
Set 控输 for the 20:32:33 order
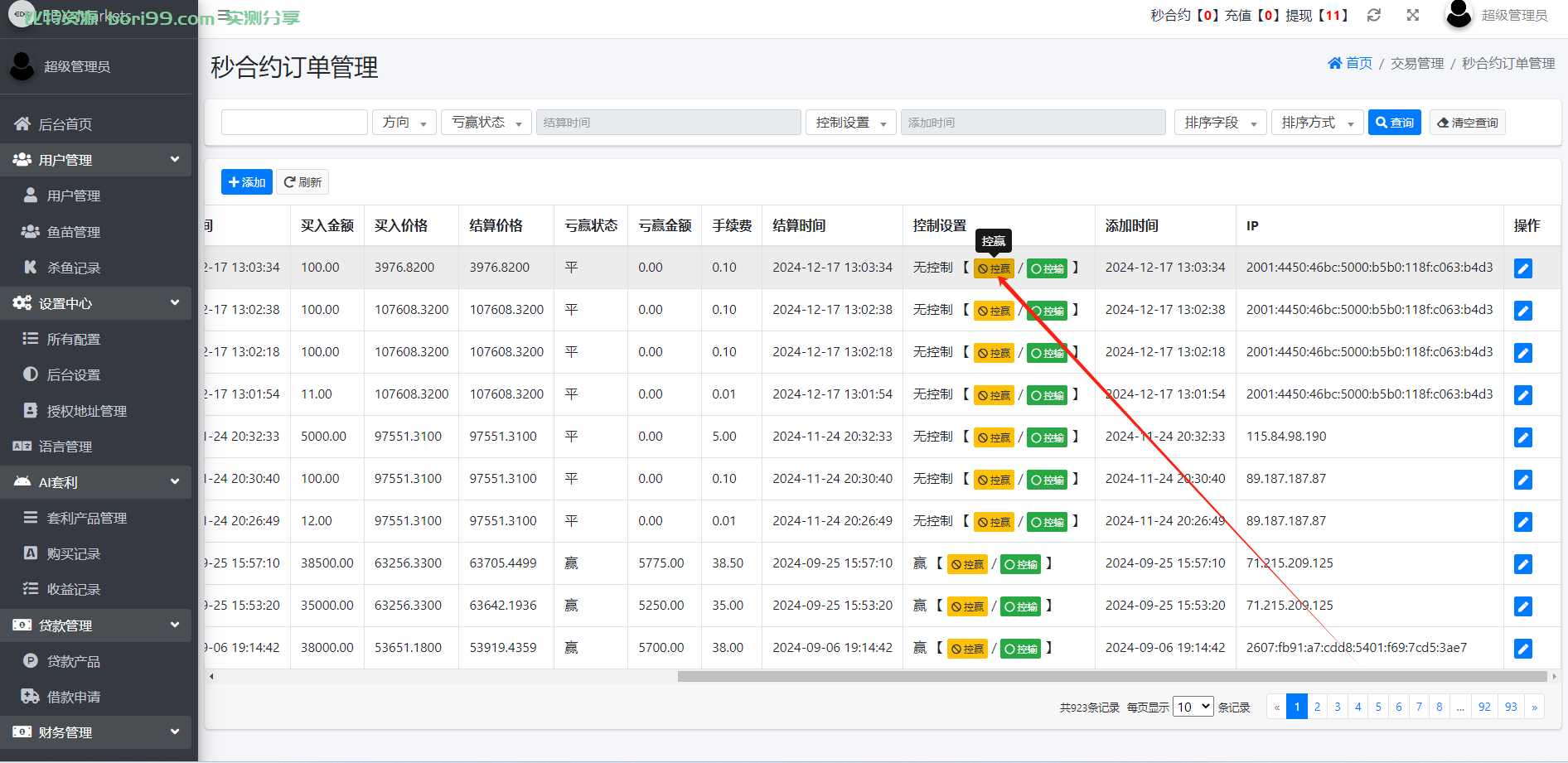1048,437
